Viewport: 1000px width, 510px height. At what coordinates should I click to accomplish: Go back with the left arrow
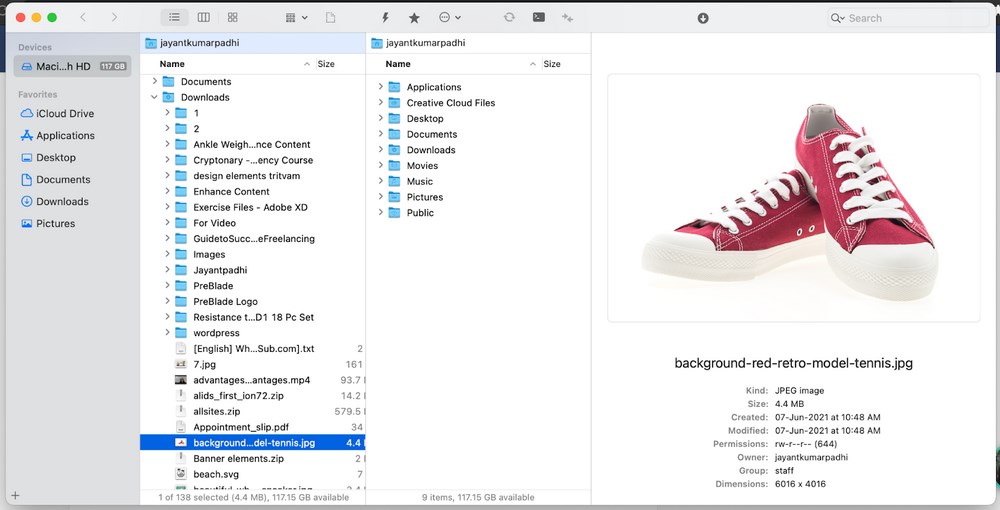(83, 17)
